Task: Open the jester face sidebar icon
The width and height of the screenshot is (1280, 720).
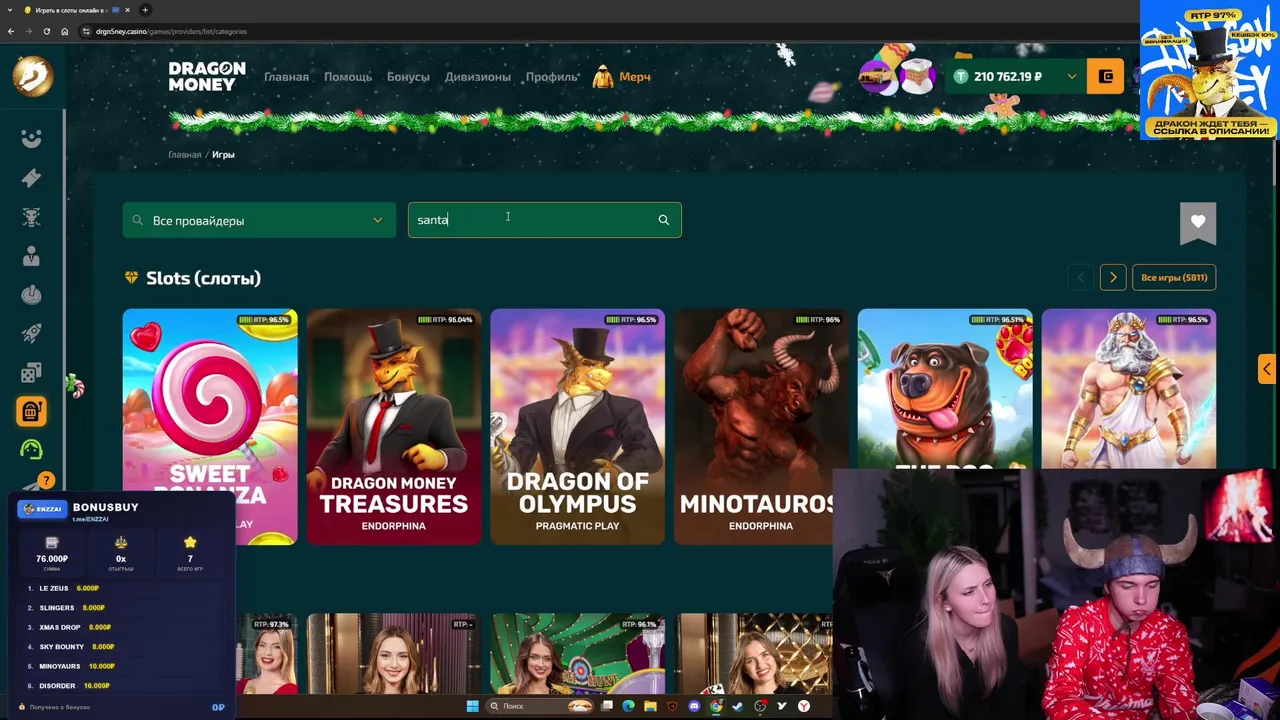Action: point(31,139)
